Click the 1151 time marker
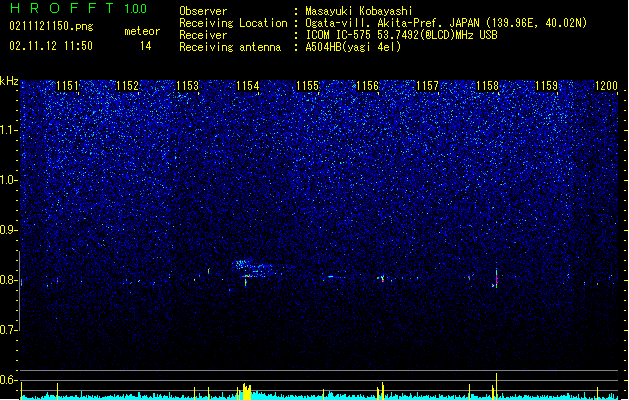 [x=67, y=86]
